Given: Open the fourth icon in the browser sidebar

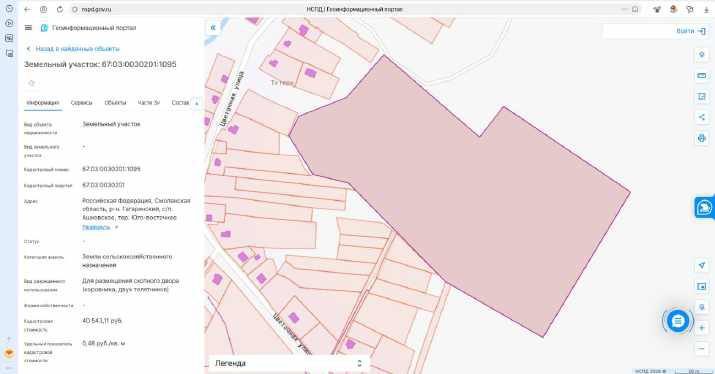Looking at the screenshot, I should tap(9, 53).
